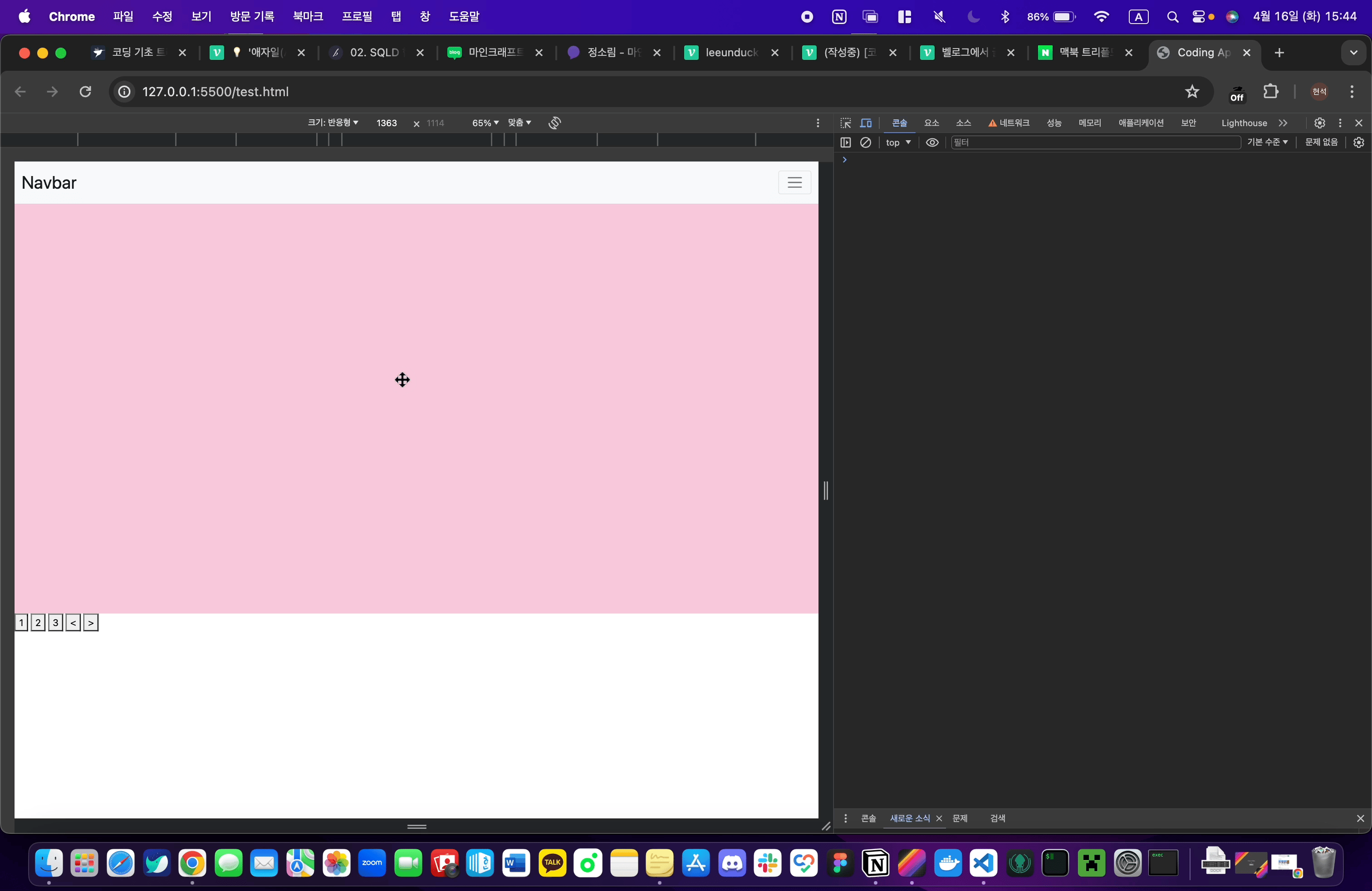Click the console filter input field
This screenshot has width=1372, height=891.
coord(1095,142)
